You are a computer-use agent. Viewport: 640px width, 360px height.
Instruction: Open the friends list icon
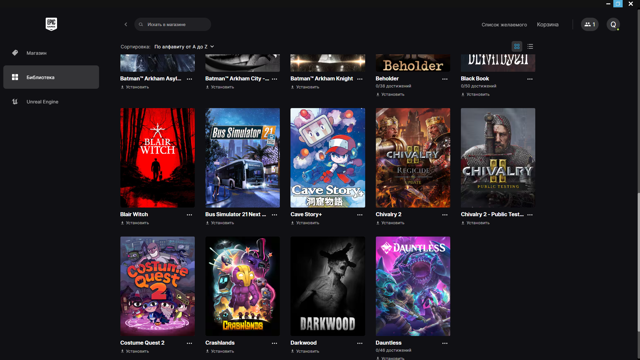pos(589,24)
